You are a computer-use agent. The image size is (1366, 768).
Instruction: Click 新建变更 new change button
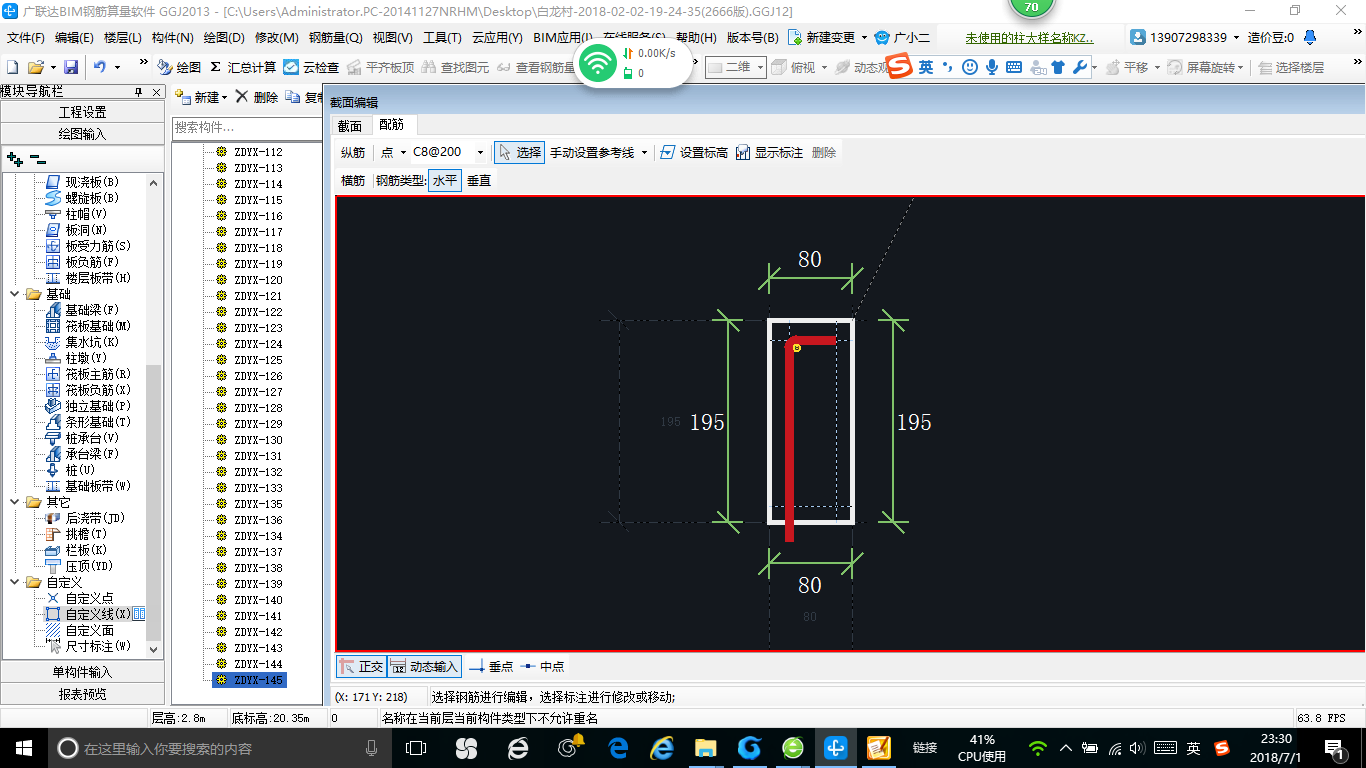click(x=828, y=38)
